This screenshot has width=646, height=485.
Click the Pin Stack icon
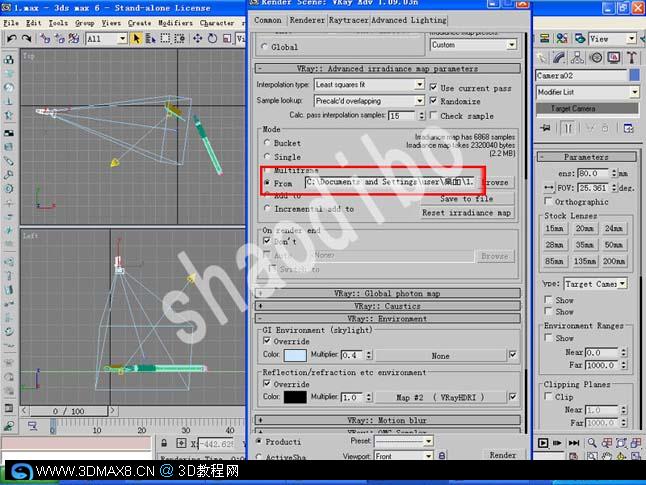[546, 129]
